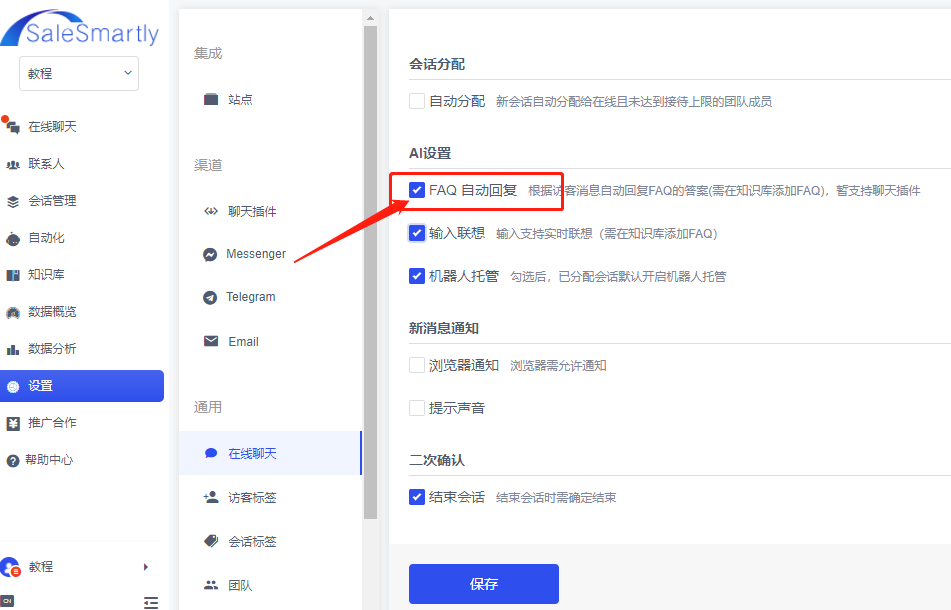
Task: Open the Messenger channel settings
Action: tap(271, 254)
